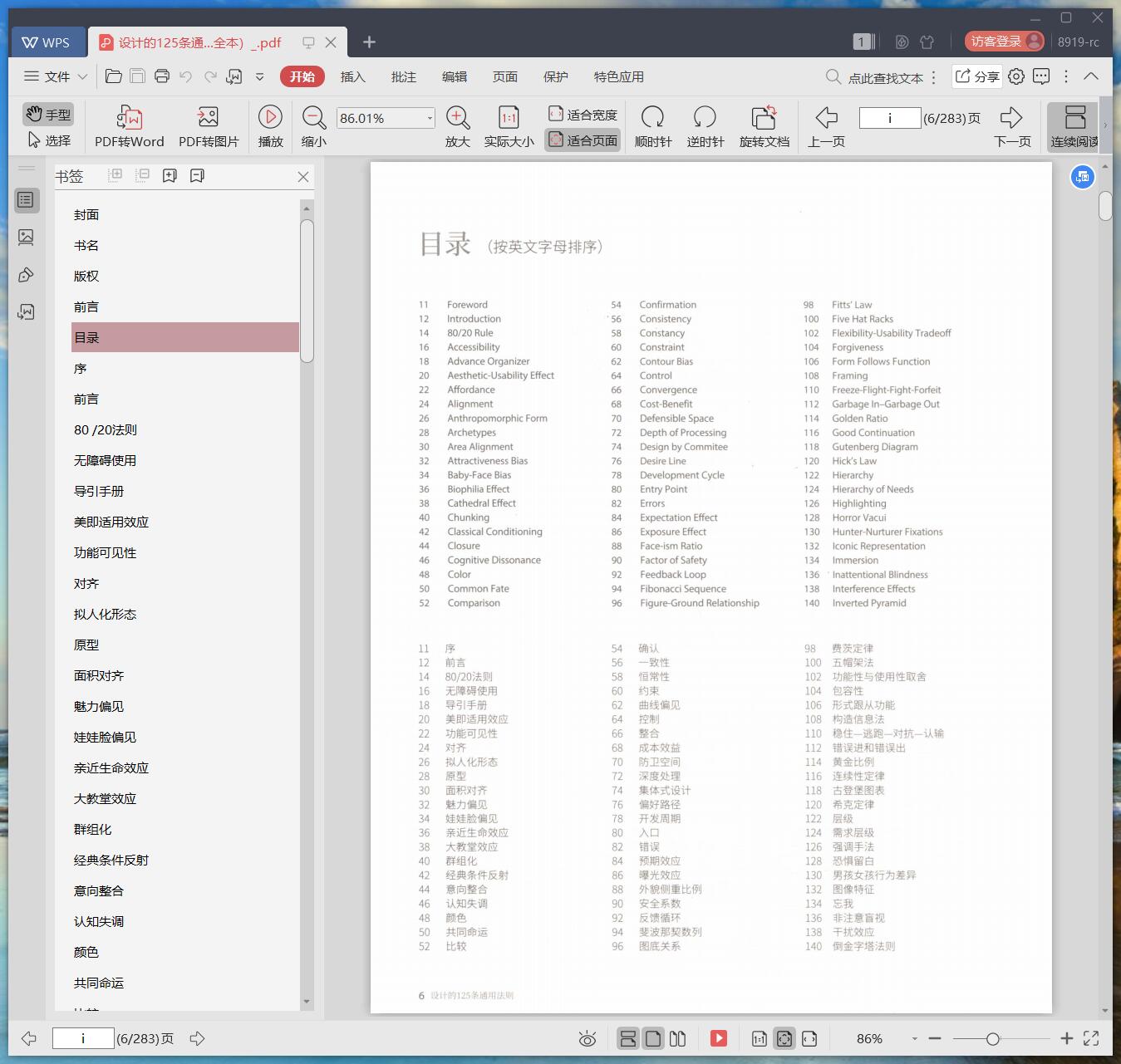Open the 插入 ribbon tab
1121x1064 pixels.
point(352,76)
